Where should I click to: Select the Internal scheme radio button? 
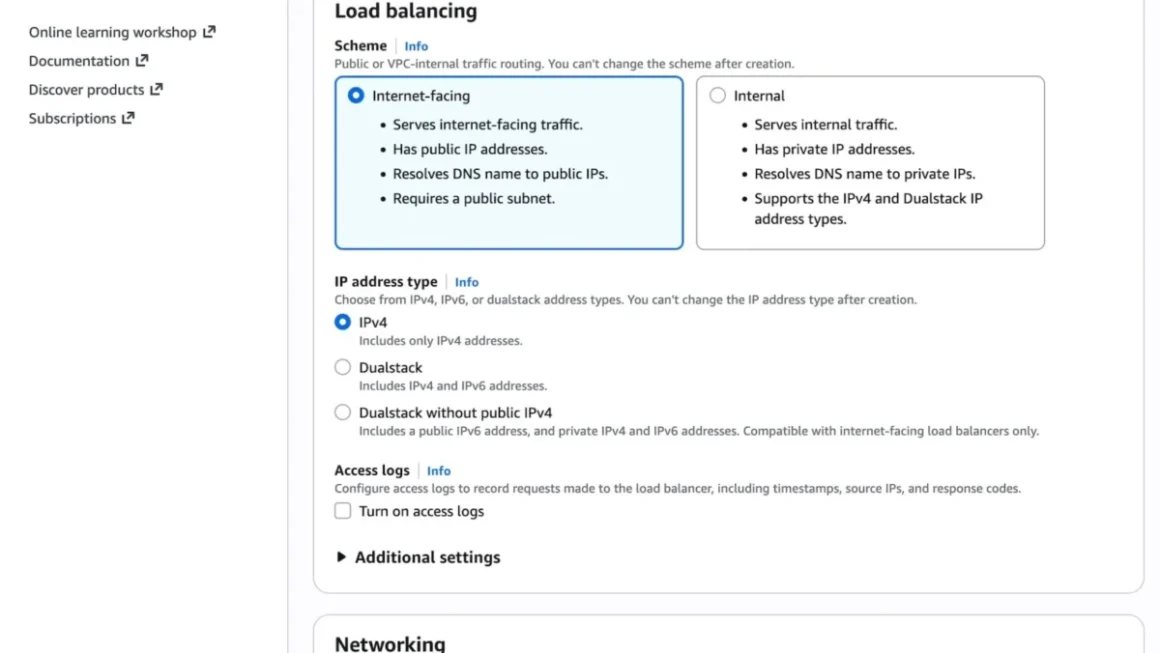tap(718, 95)
